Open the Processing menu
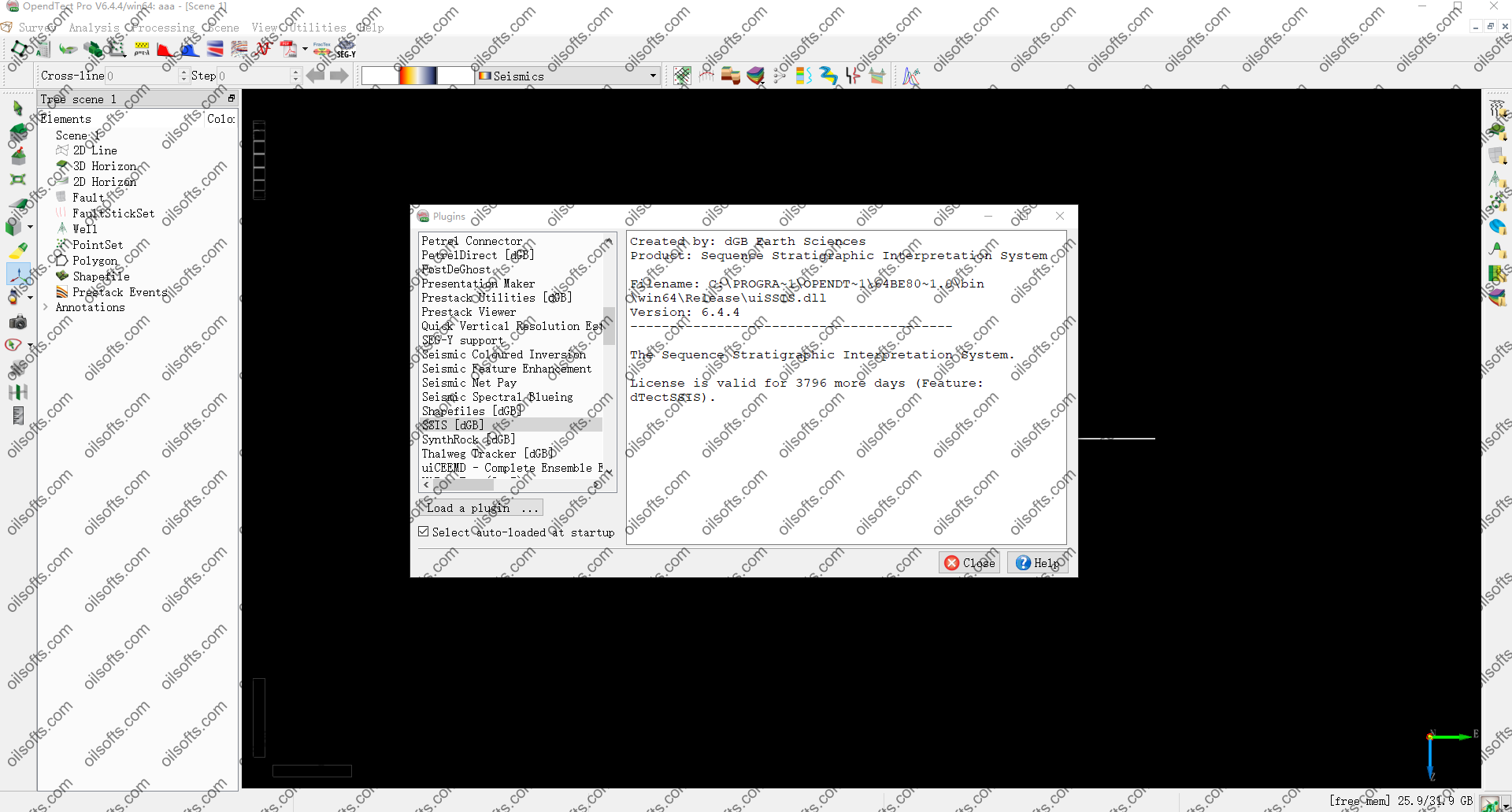 coord(162,28)
